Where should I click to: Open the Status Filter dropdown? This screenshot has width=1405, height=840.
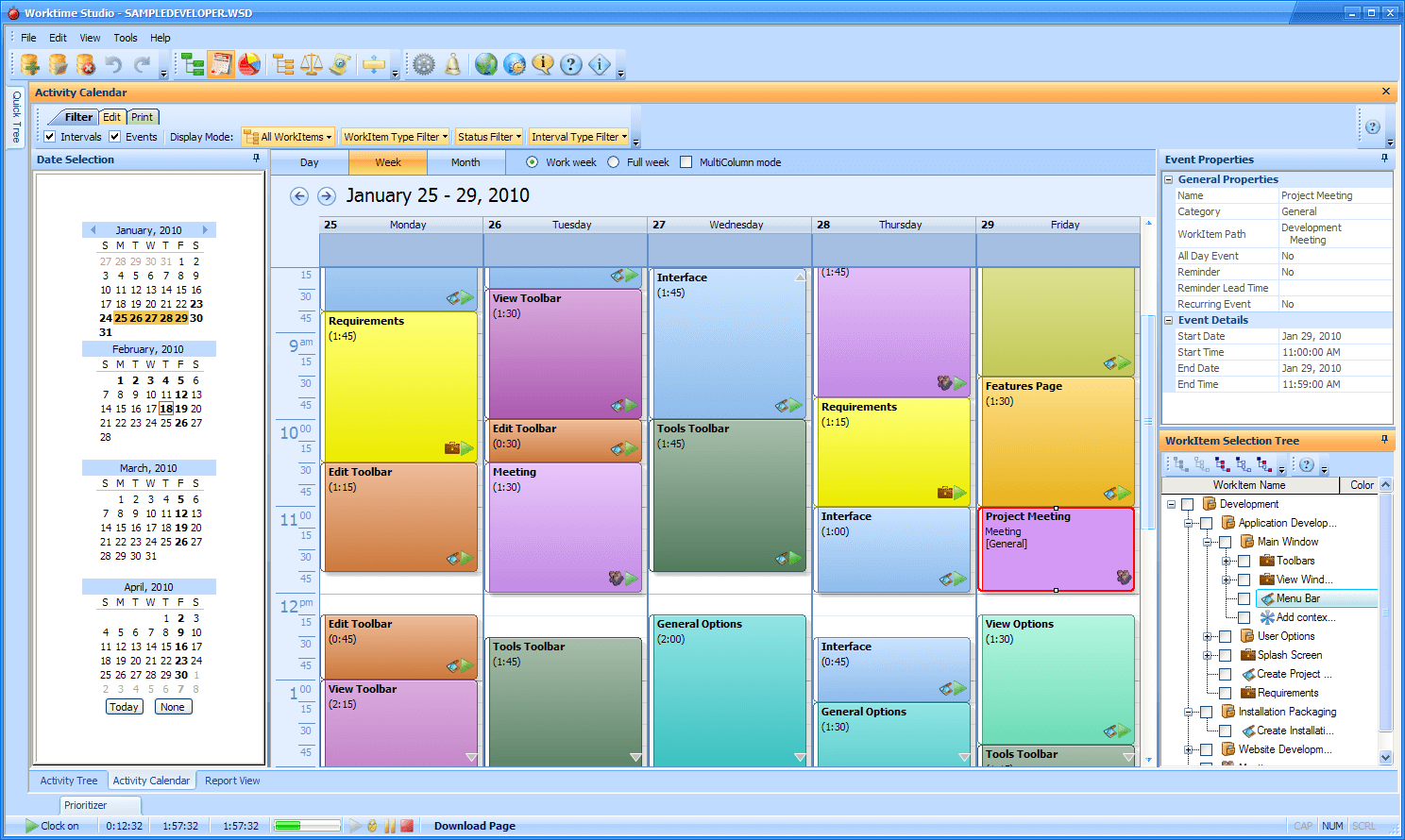[x=488, y=136]
